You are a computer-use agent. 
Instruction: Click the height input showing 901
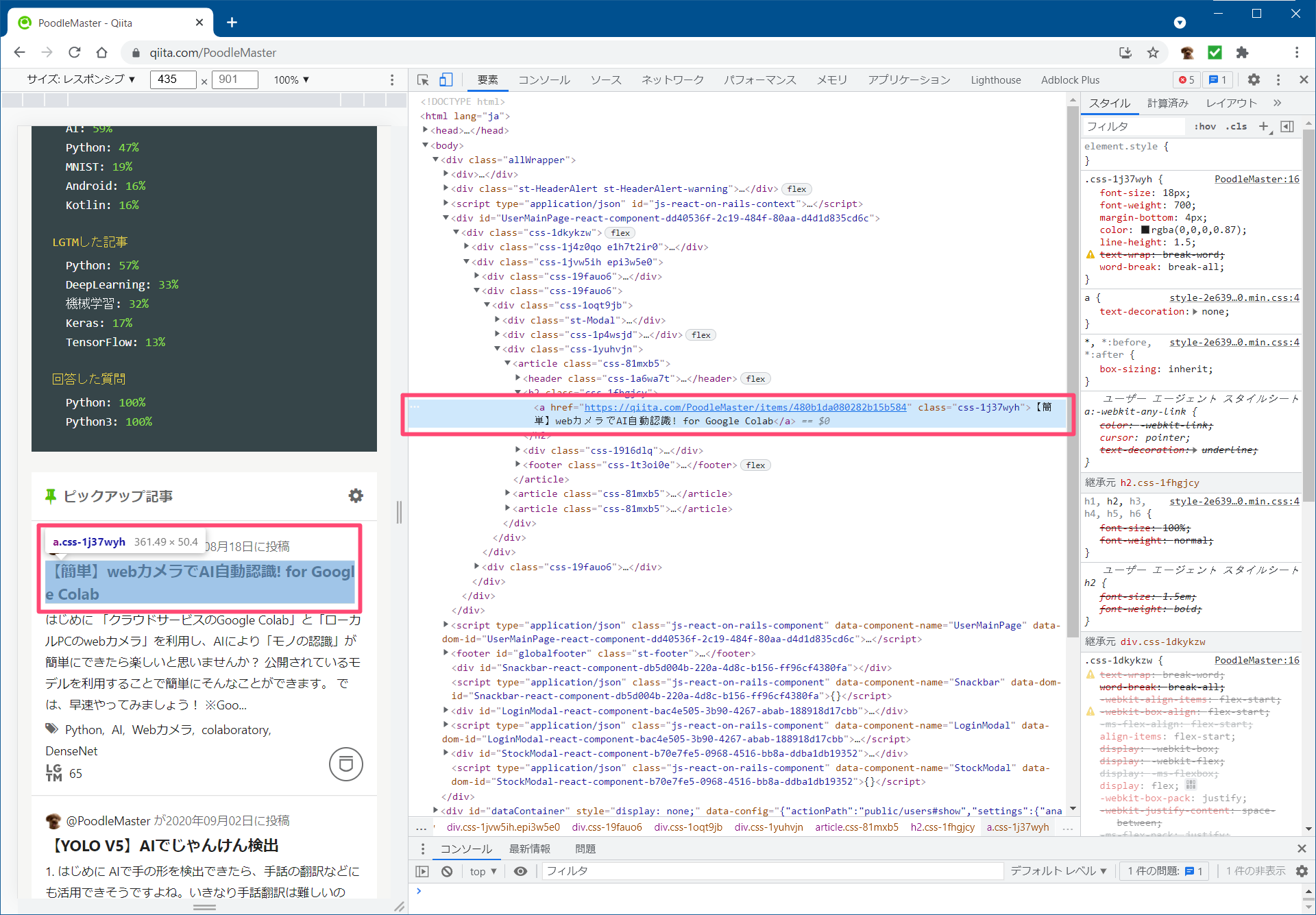pyautogui.click(x=235, y=80)
